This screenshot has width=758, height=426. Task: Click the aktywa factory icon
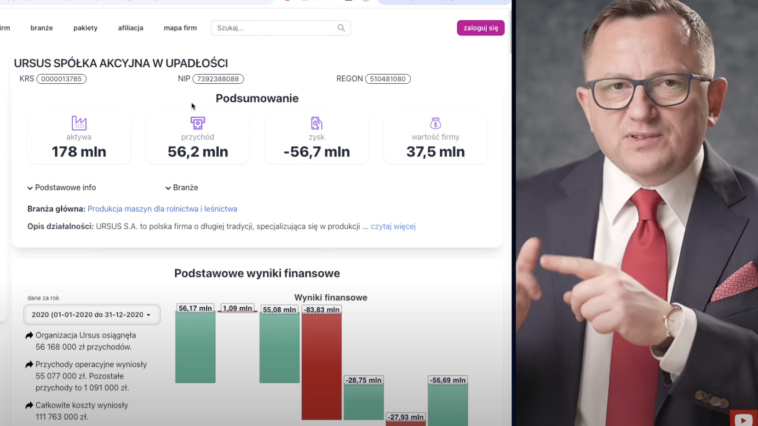[x=79, y=123]
